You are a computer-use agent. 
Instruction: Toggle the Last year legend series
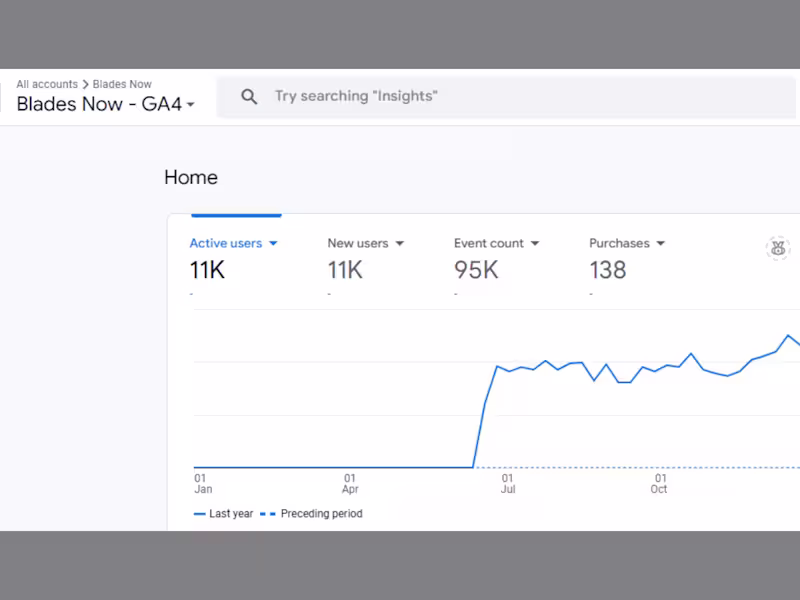click(223, 514)
